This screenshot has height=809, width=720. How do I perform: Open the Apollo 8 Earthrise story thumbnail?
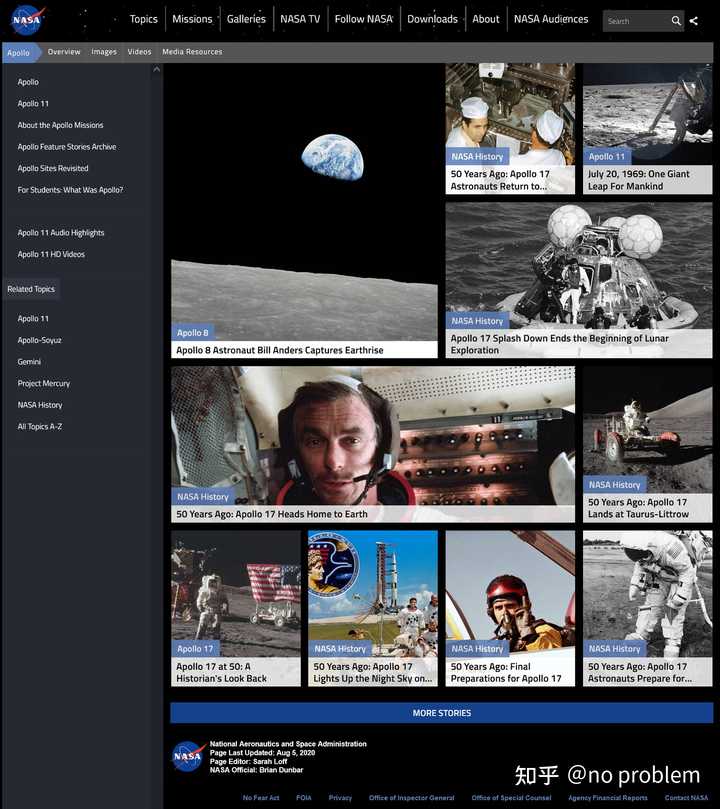click(x=304, y=211)
